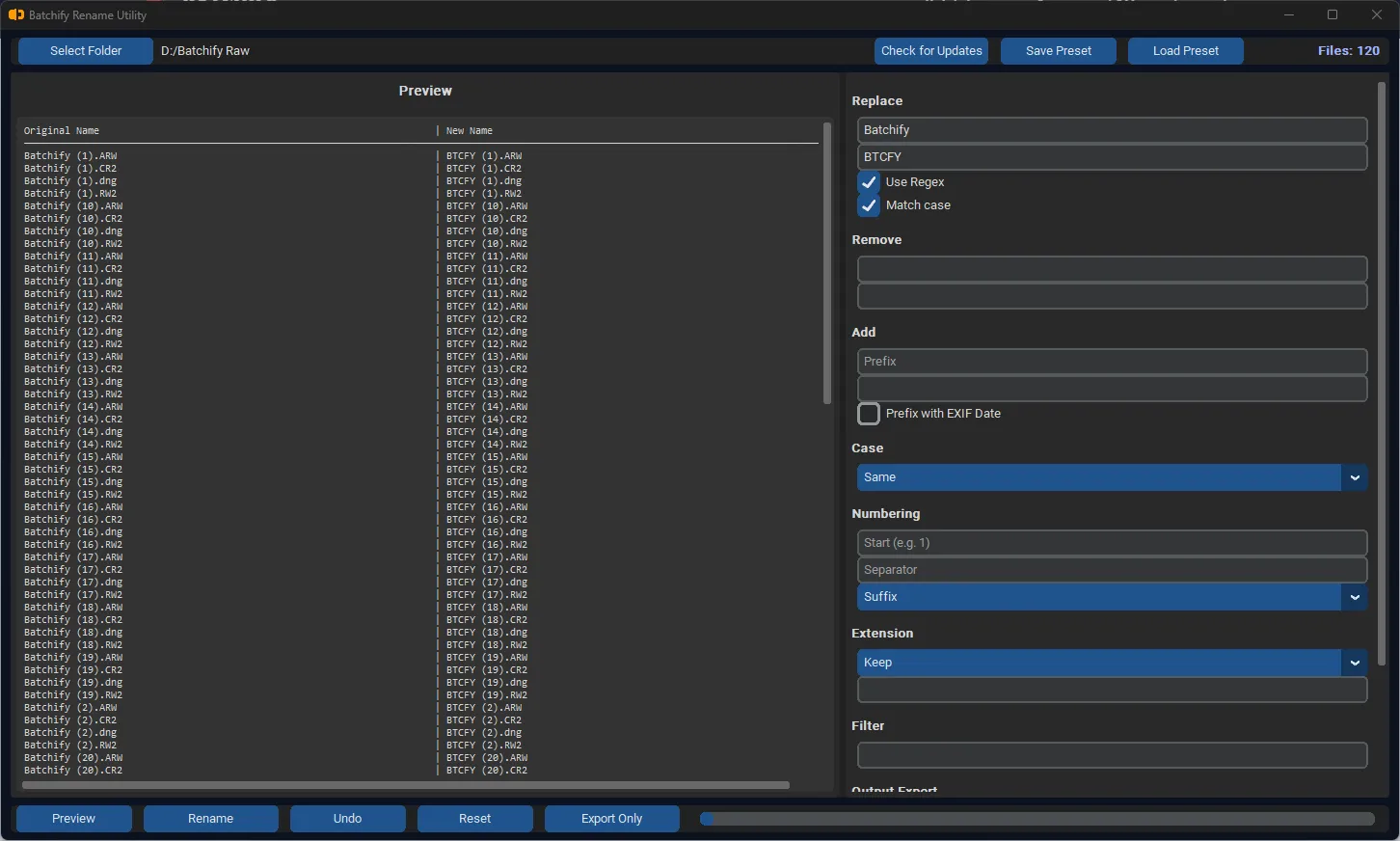
Task: Click the progress bar at the bottom
Action: pos(1037,818)
